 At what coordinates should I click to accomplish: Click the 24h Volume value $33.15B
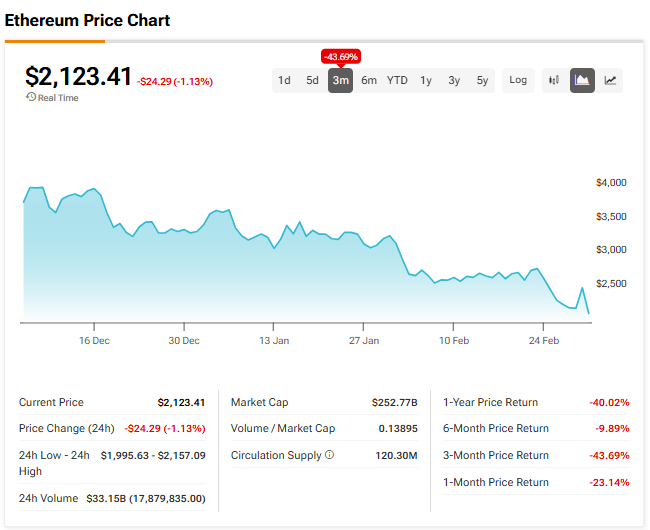(146, 498)
